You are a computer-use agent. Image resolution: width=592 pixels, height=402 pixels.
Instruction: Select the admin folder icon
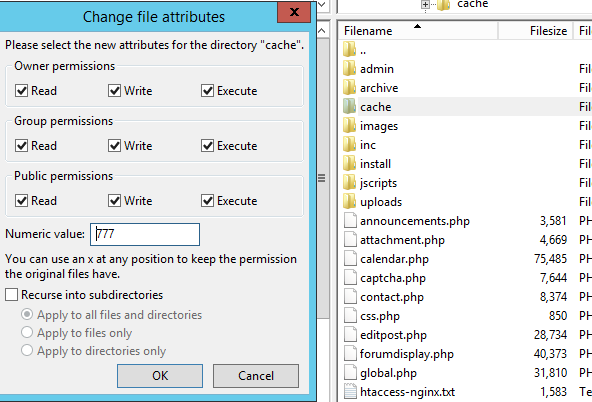[x=349, y=69]
